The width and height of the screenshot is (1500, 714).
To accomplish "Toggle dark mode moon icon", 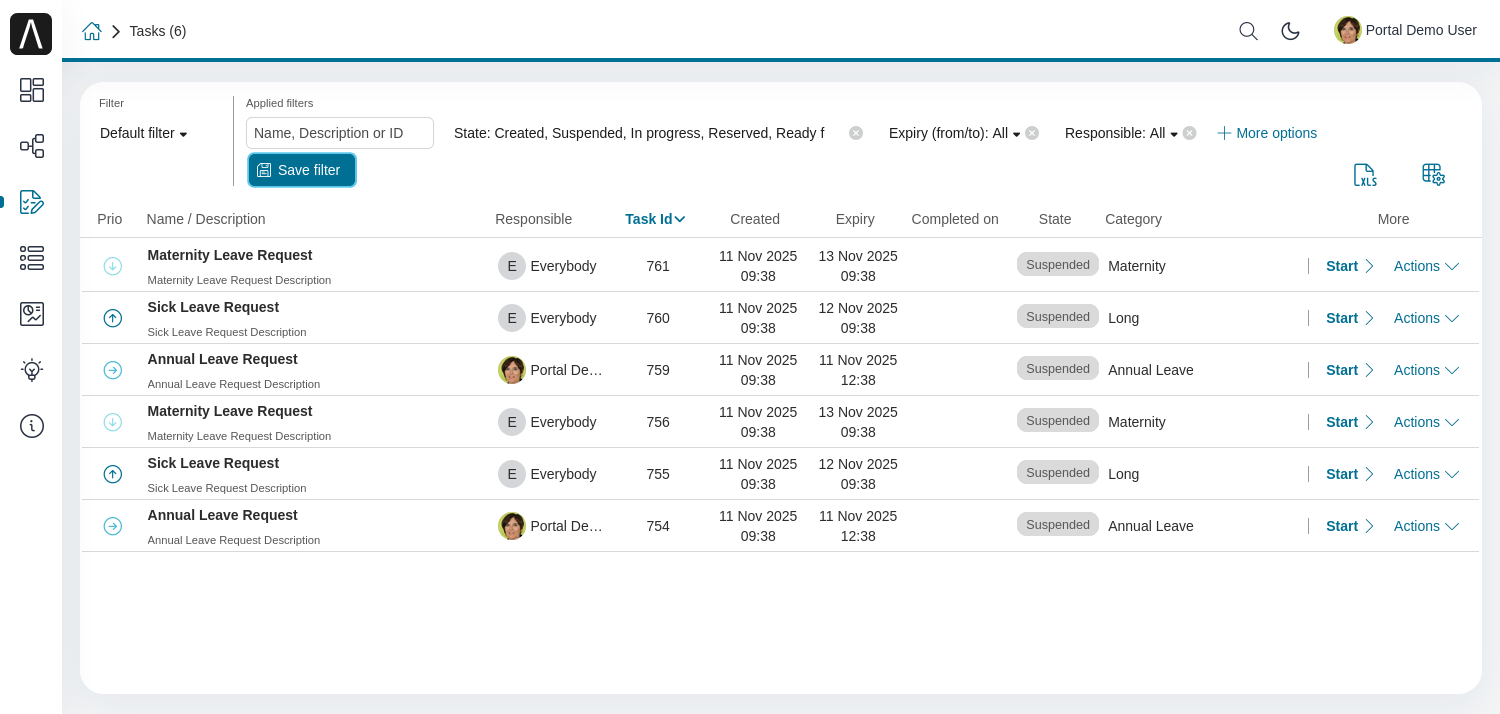I will click(1290, 31).
